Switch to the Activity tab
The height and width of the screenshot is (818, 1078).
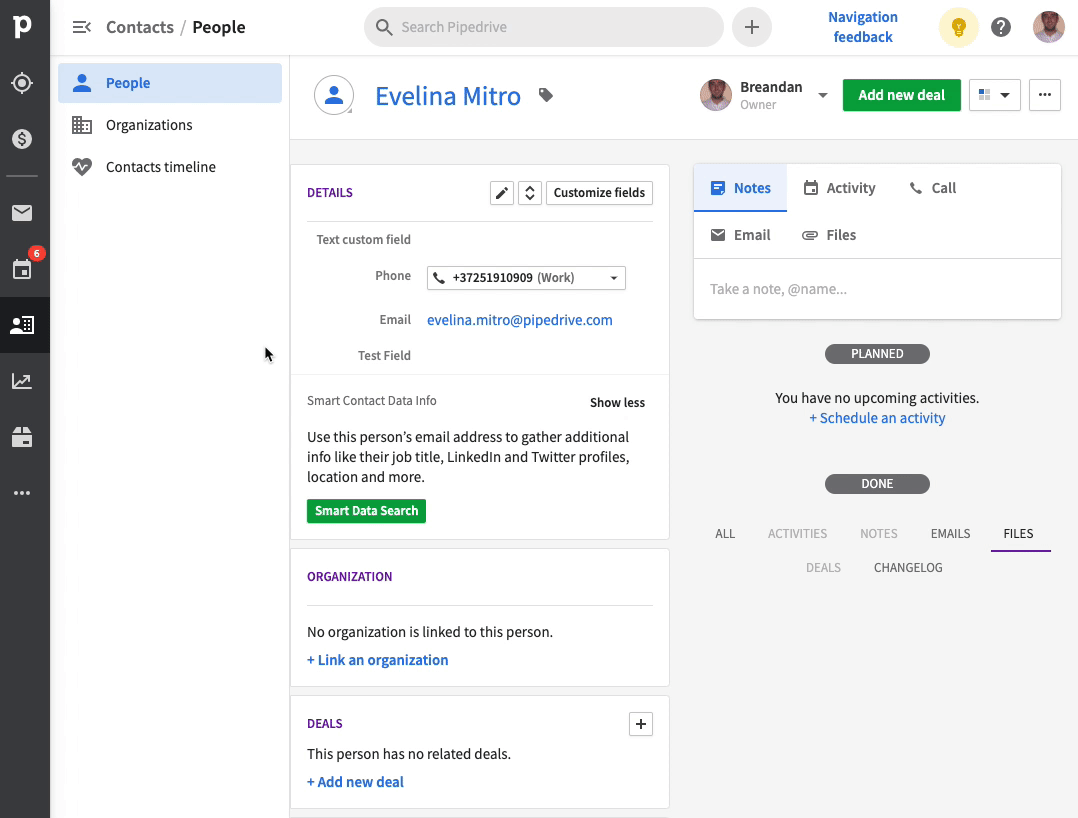click(x=839, y=188)
